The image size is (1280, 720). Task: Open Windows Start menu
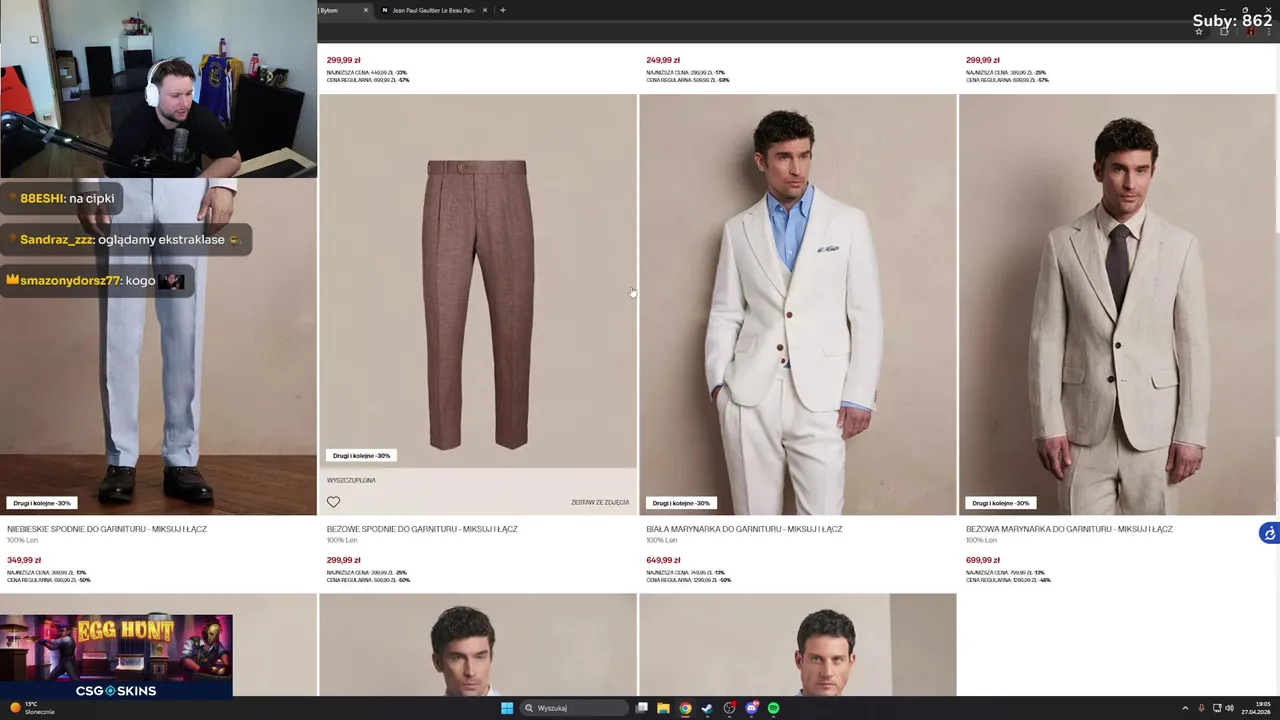(x=507, y=708)
